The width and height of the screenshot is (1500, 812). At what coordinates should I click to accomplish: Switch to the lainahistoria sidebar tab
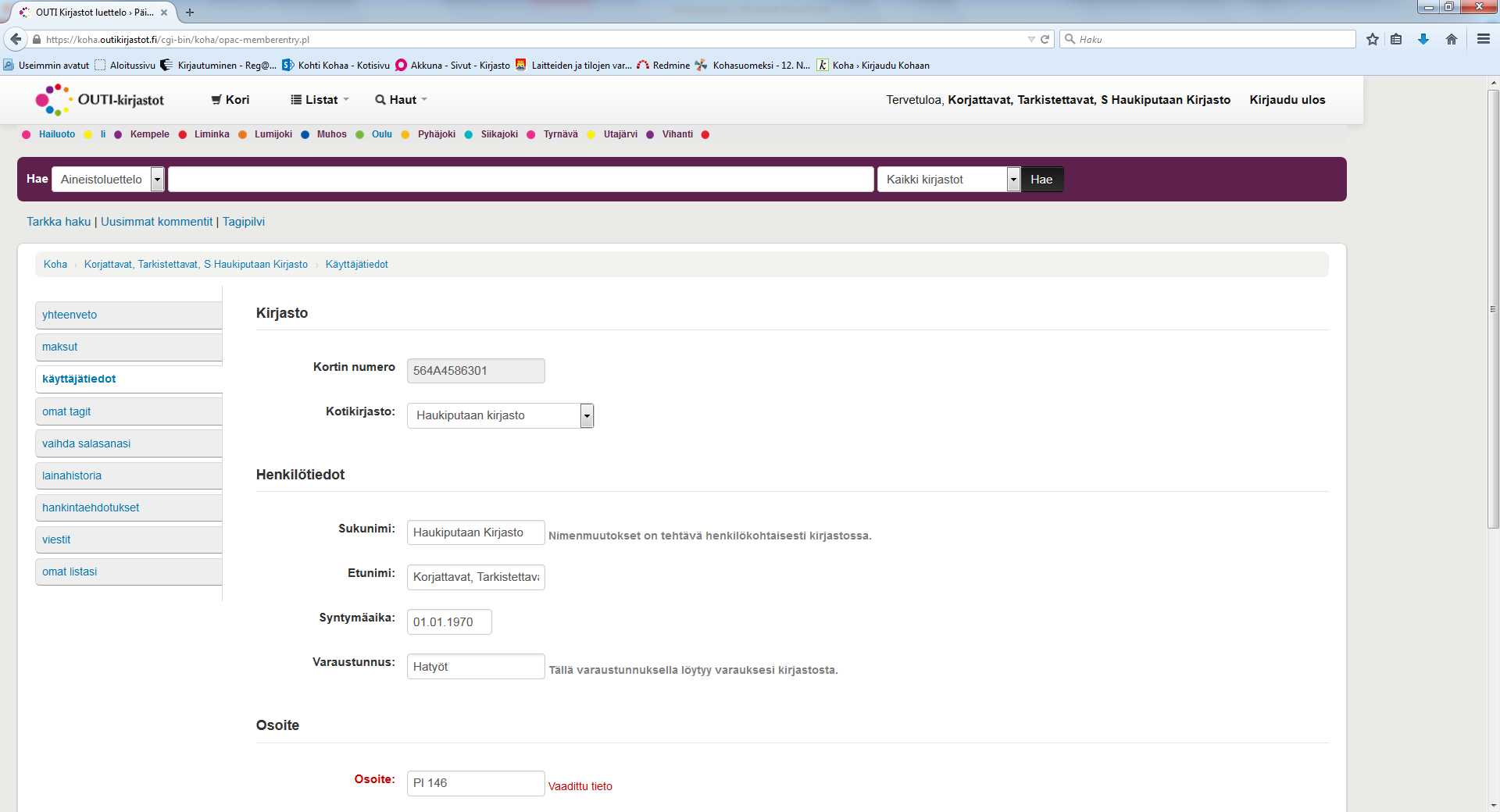coord(129,475)
